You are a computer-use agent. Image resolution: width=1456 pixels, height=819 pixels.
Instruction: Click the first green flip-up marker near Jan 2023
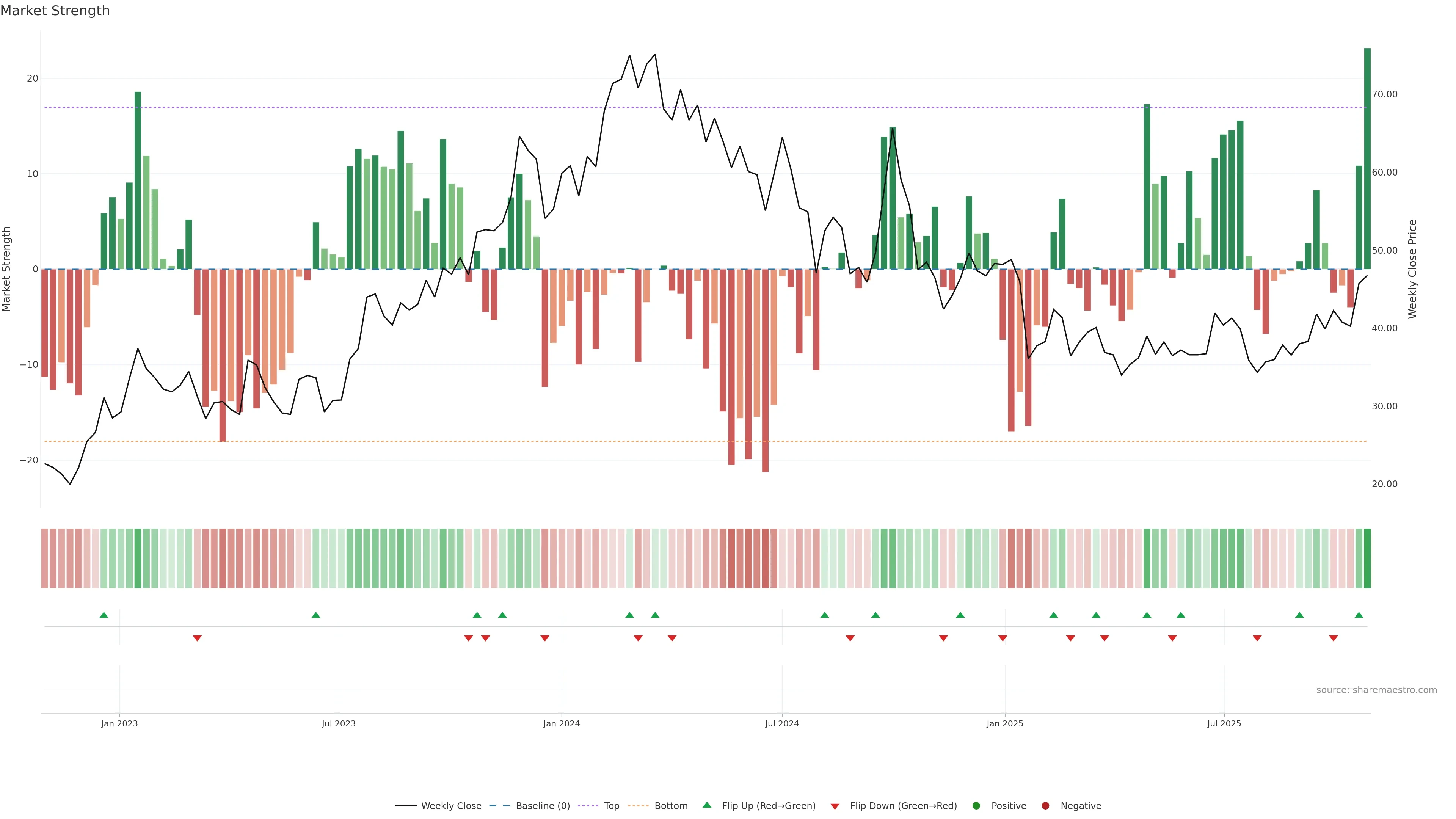[x=104, y=615]
